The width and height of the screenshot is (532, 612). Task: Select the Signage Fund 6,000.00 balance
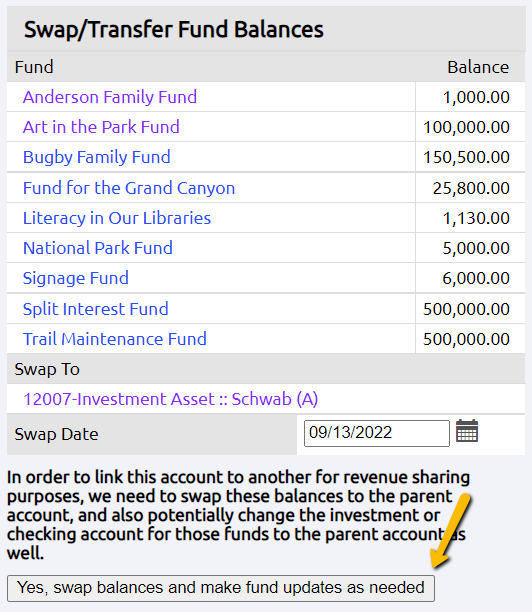pyautogui.click(x=470, y=278)
